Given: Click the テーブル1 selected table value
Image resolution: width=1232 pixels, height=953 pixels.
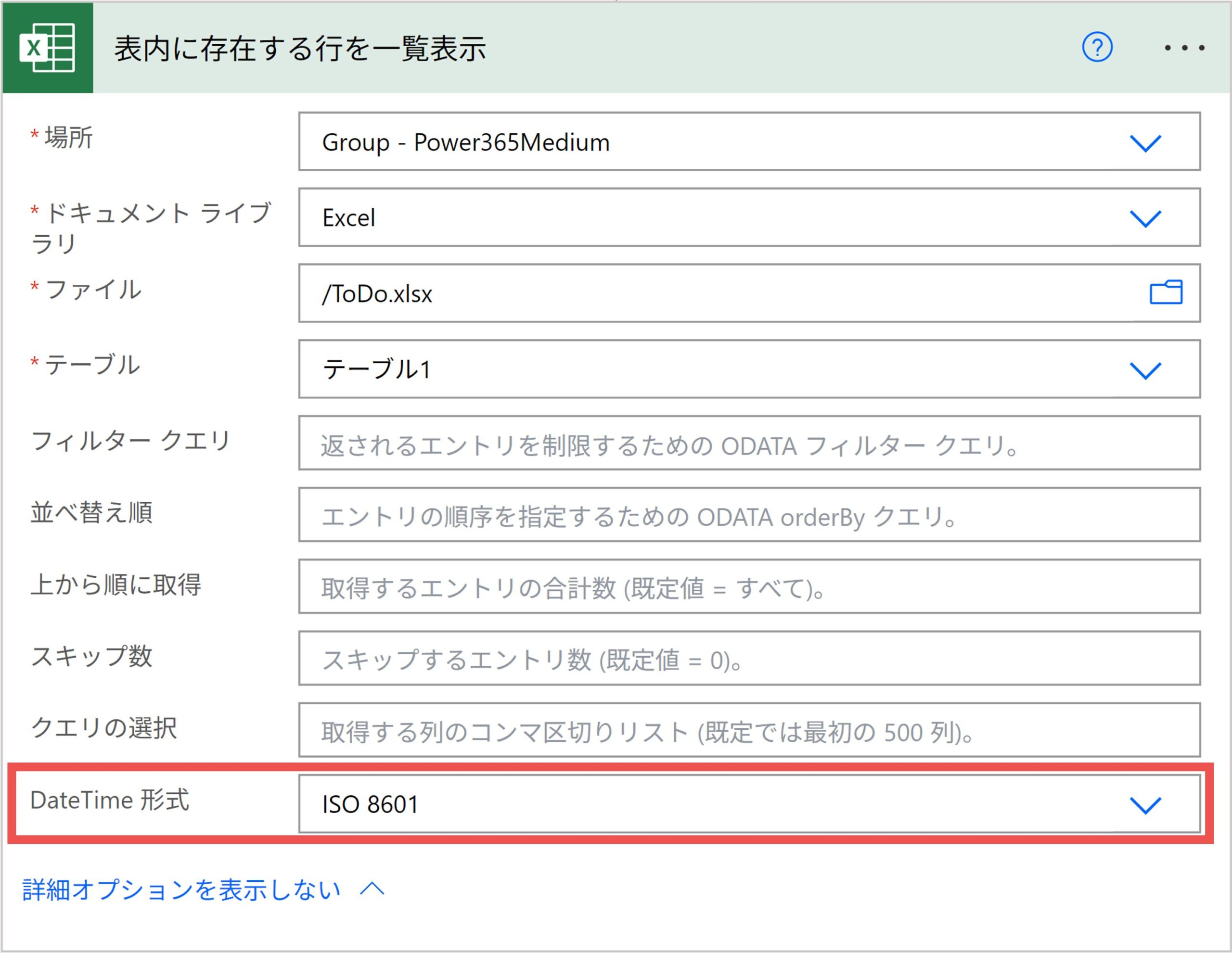Looking at the screenshot, I should click(377, 370).
